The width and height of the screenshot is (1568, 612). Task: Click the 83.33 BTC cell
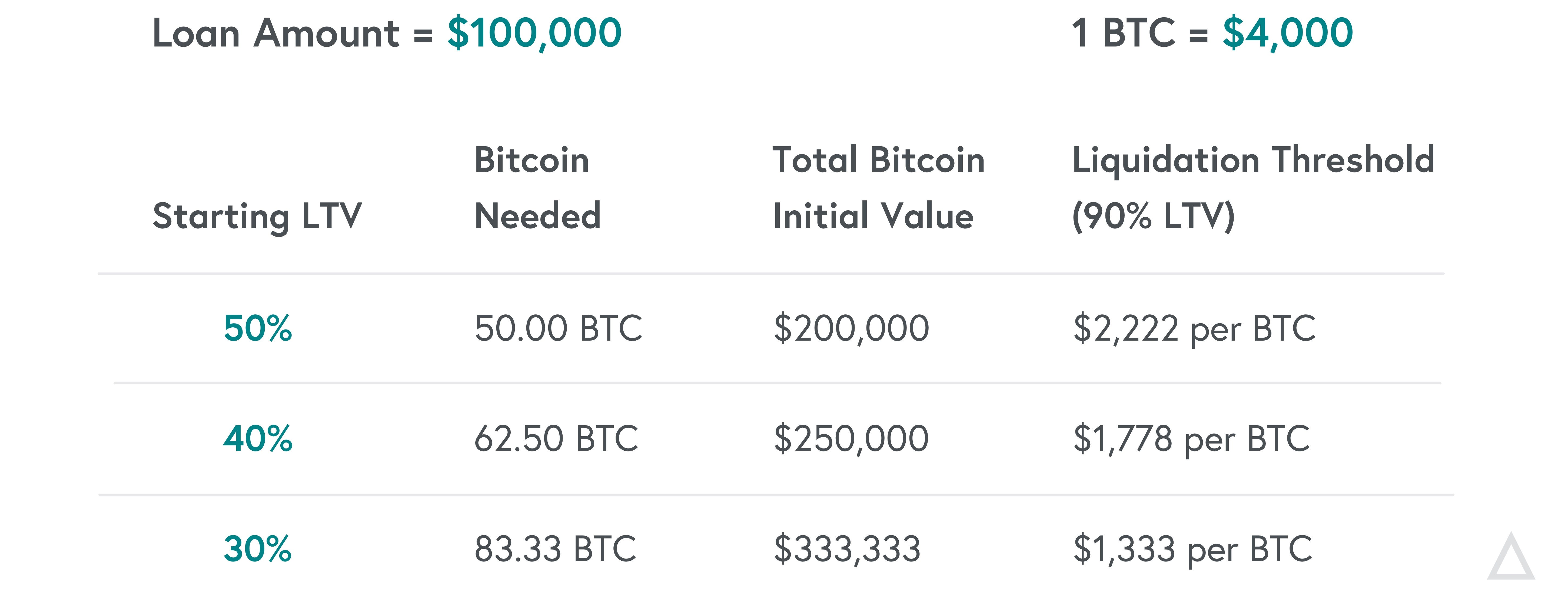tap(555, 549)
